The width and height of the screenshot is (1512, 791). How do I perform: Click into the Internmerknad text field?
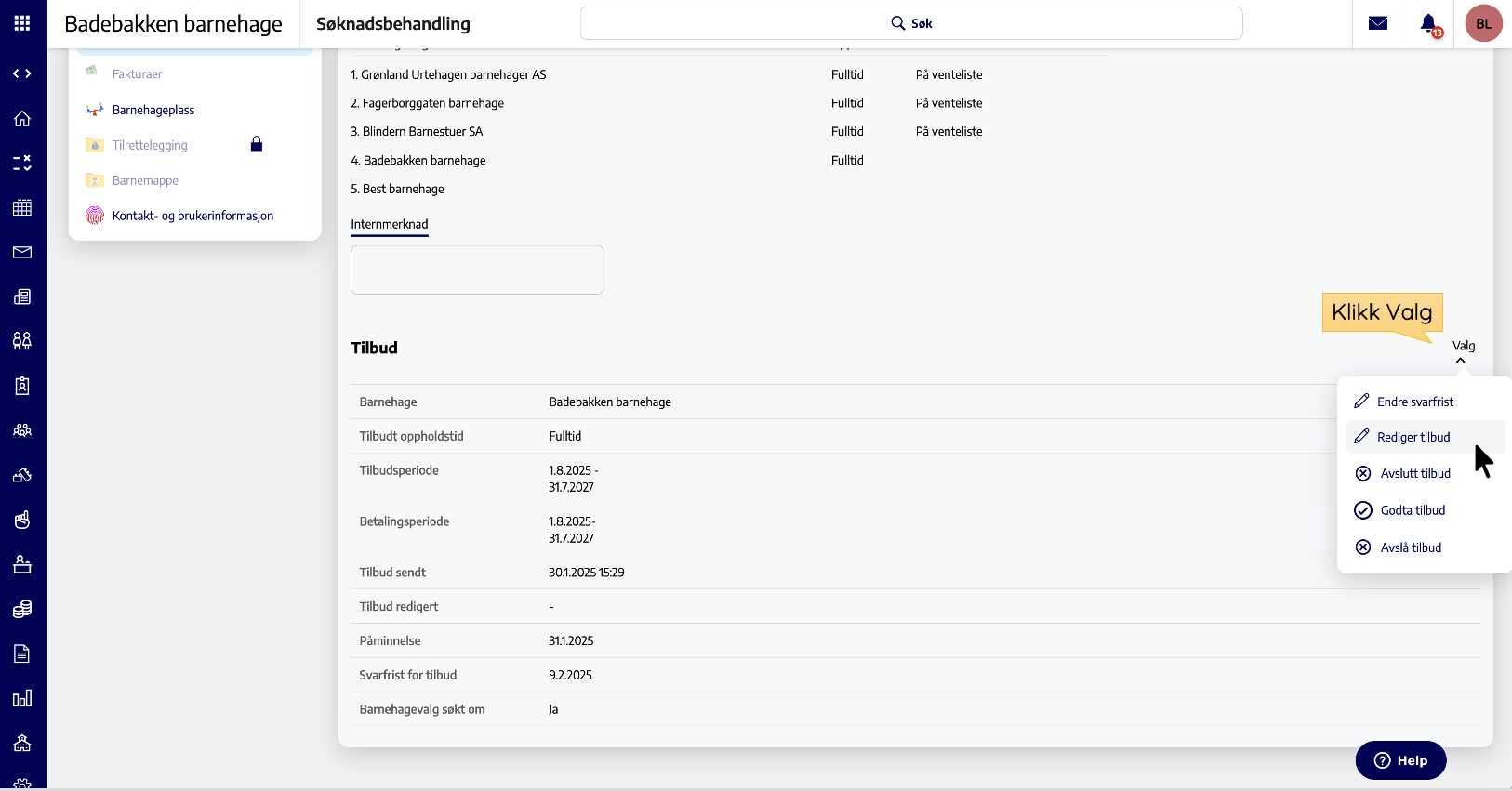(477, 270)
